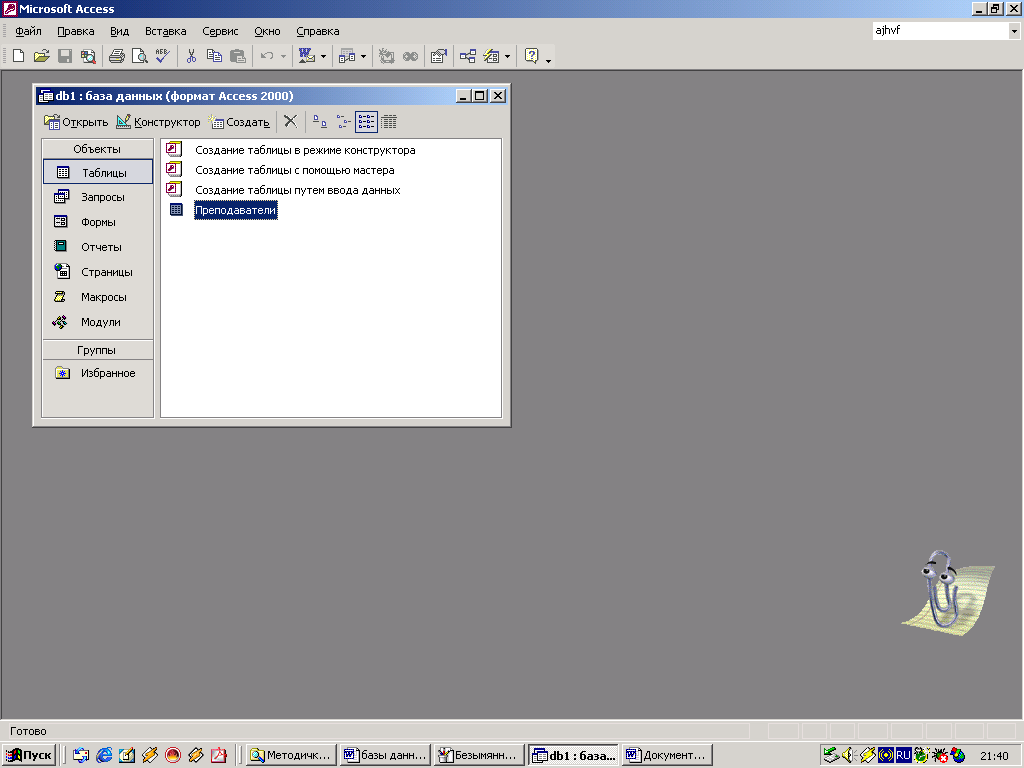Open the Окно menu
1024x768 pixels.
point(267,31)
